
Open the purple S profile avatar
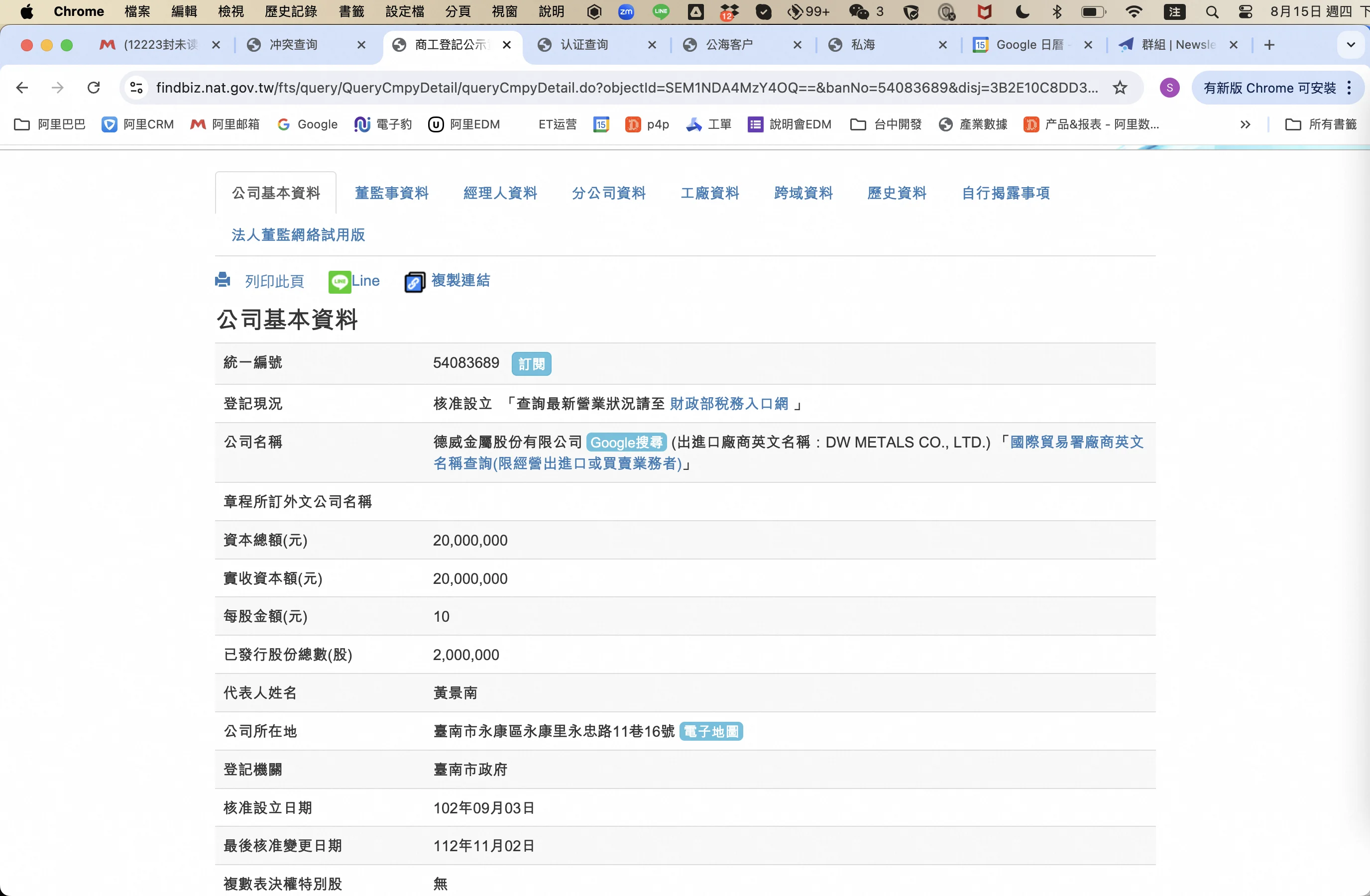coord(1169,88)
